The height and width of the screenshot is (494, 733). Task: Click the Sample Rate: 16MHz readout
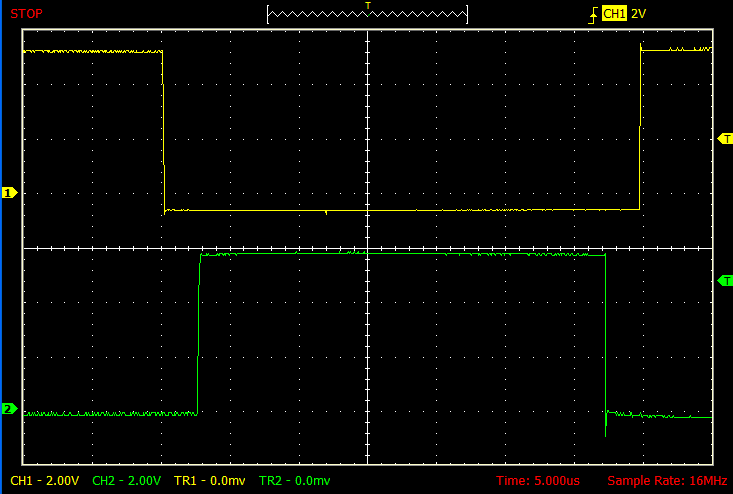click(x=667, y=480)
